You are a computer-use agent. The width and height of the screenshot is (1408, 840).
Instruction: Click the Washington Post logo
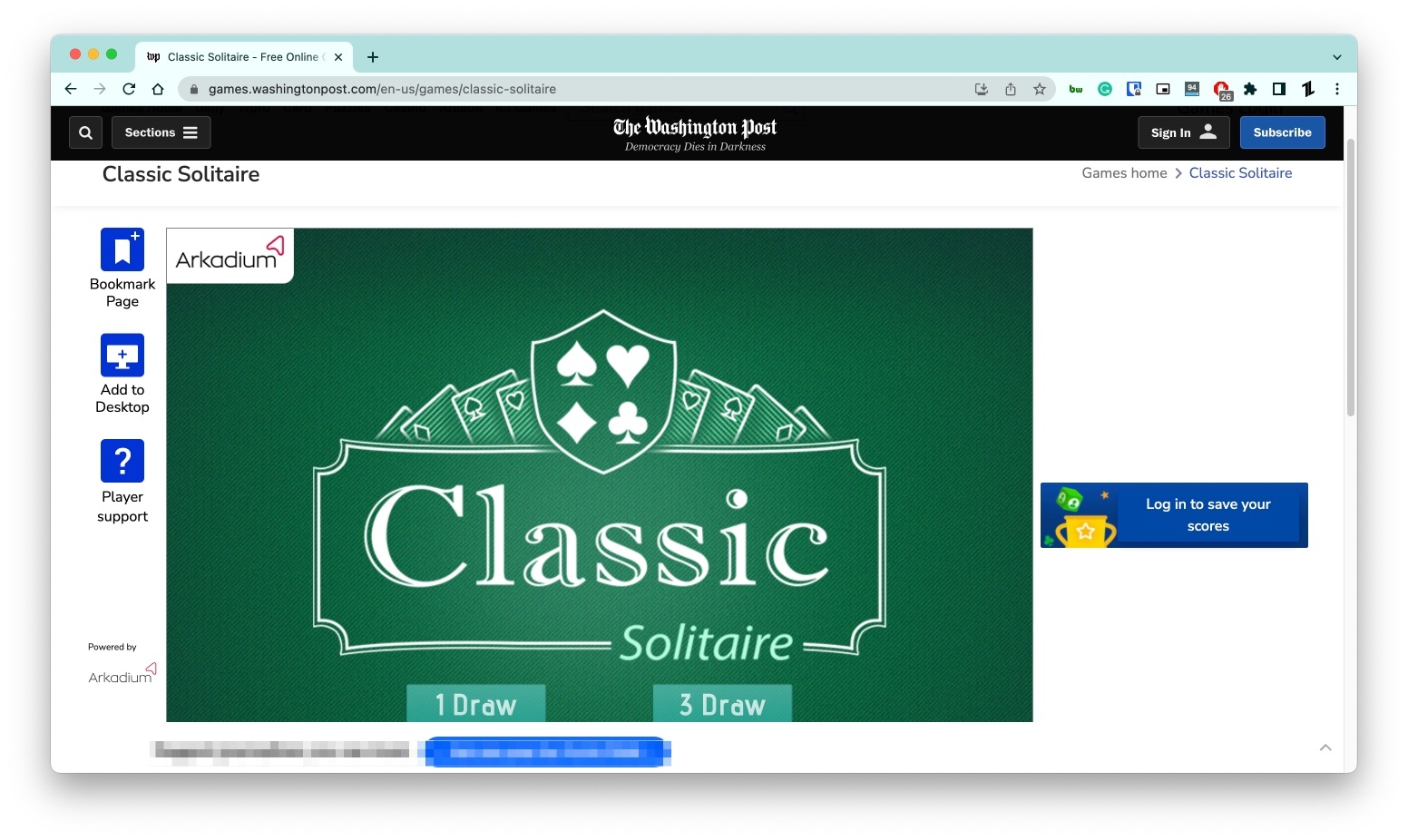695,133
